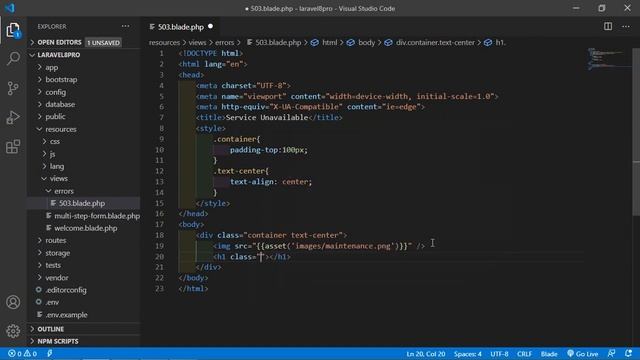
Task: Expand the Open Editors section
Action: [59, 42]
